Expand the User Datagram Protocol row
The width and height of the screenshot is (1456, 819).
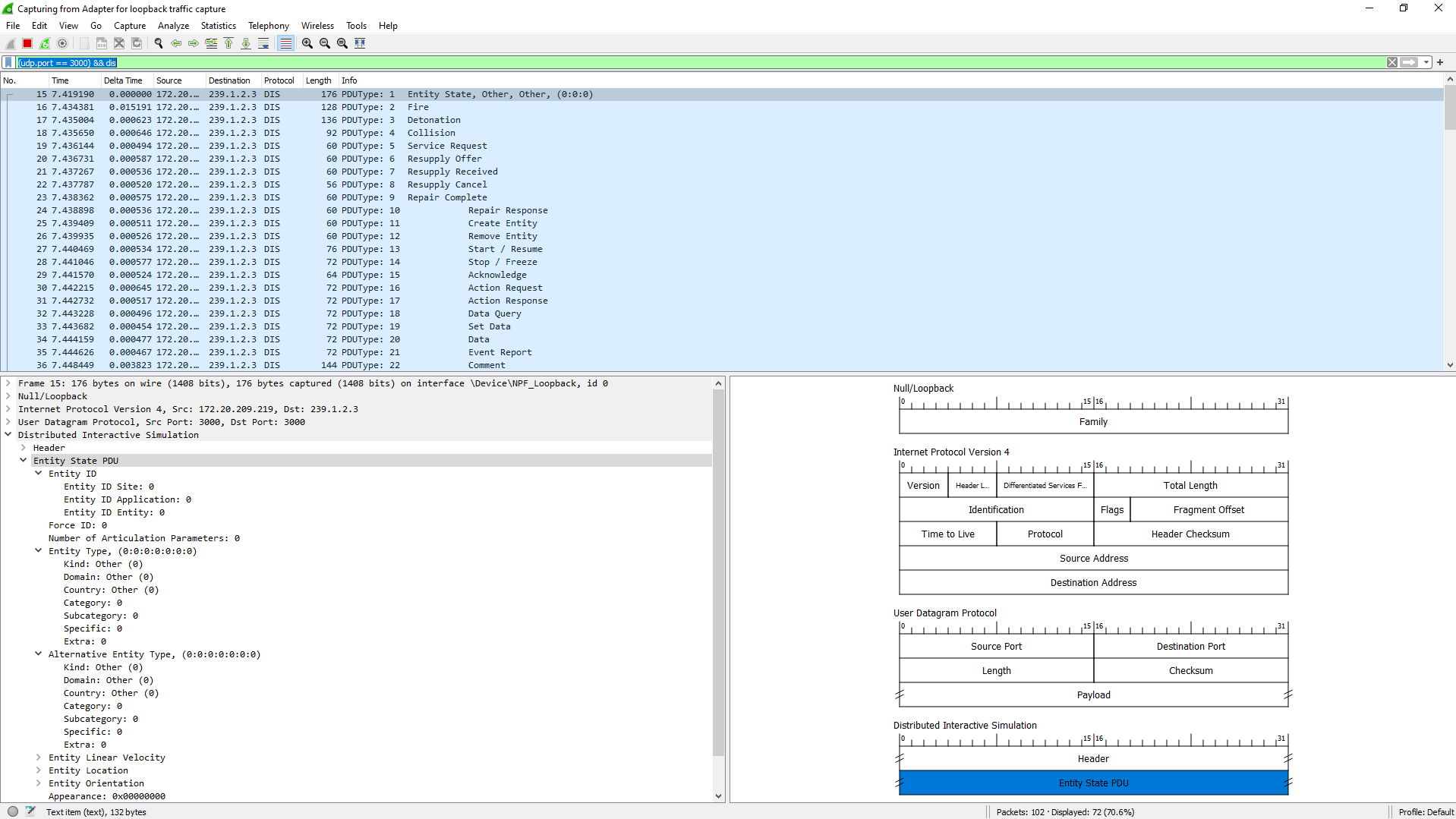[8, 422]
